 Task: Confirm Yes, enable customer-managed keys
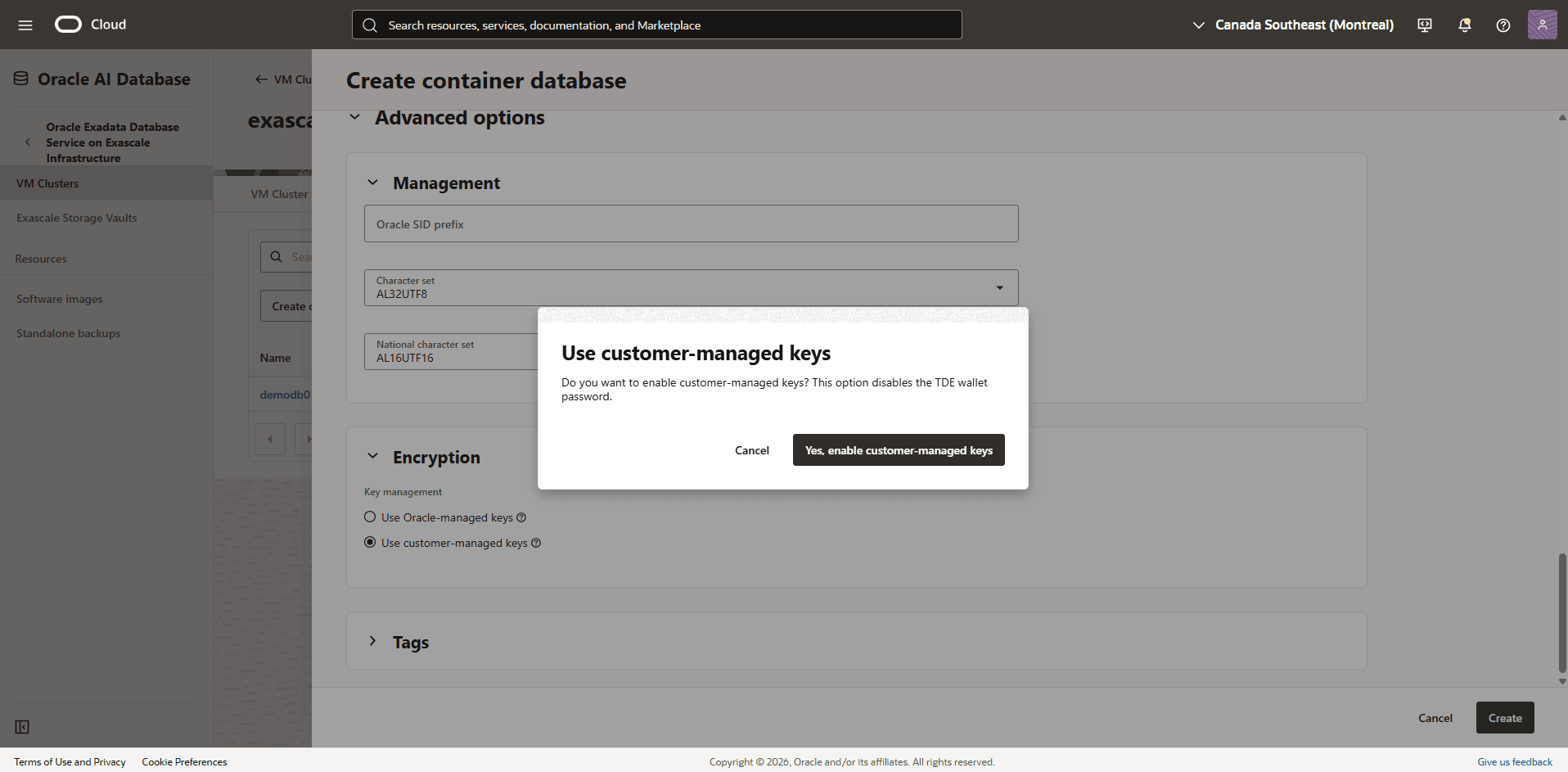tap(899, 450)
